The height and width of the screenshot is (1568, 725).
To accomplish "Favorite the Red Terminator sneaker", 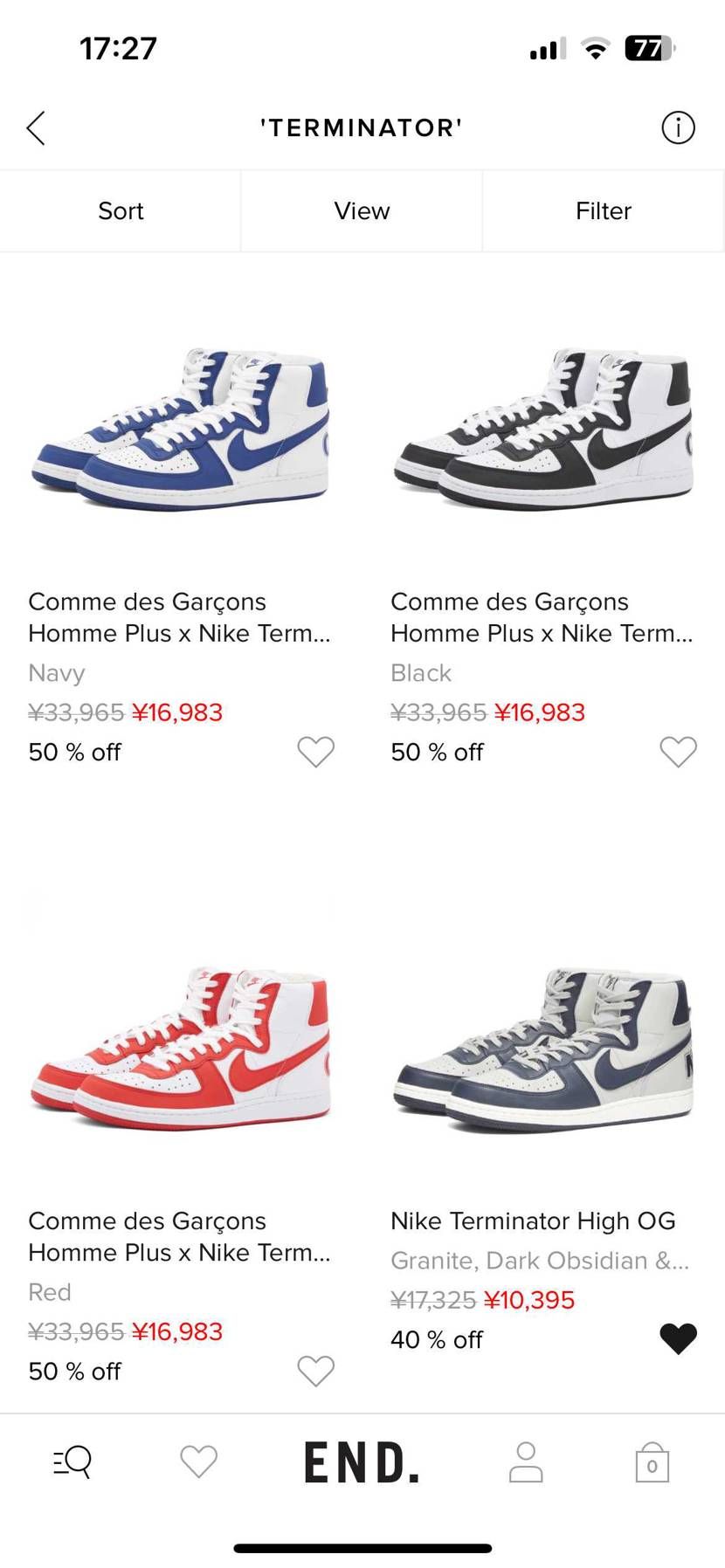I will pos(315,1371).
